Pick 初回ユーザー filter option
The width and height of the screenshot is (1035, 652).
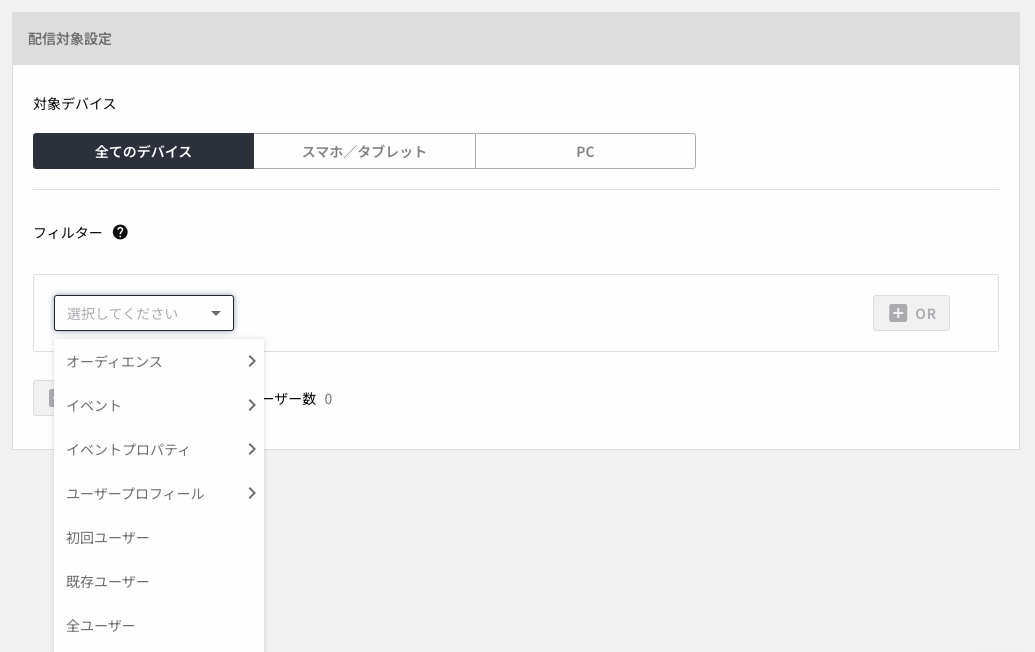pyautogui.click(x=158, y=538)
